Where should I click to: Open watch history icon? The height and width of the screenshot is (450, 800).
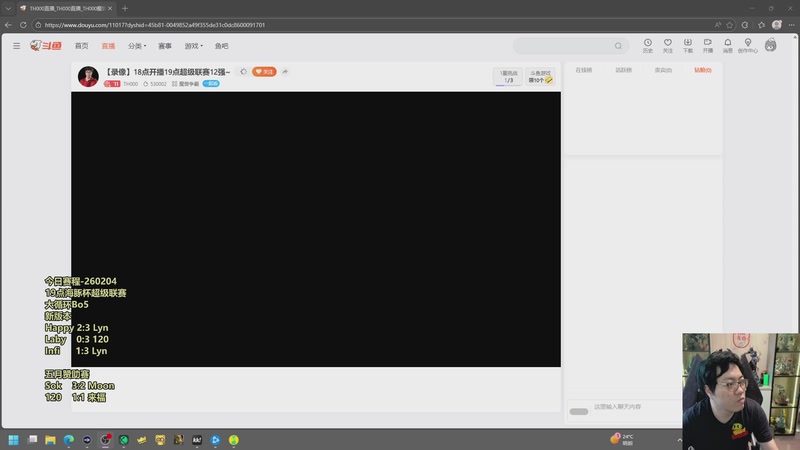(647, 45)
